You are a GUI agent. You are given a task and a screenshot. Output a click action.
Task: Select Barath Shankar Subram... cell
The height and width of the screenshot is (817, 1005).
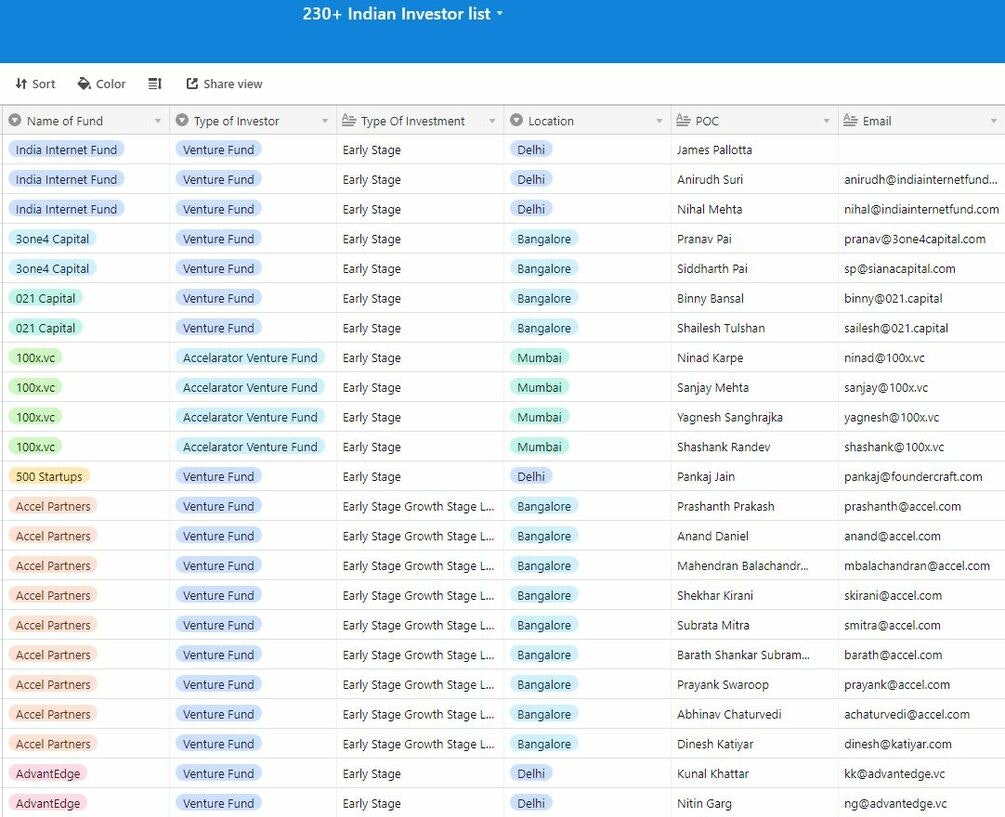(x=754, y=655)
